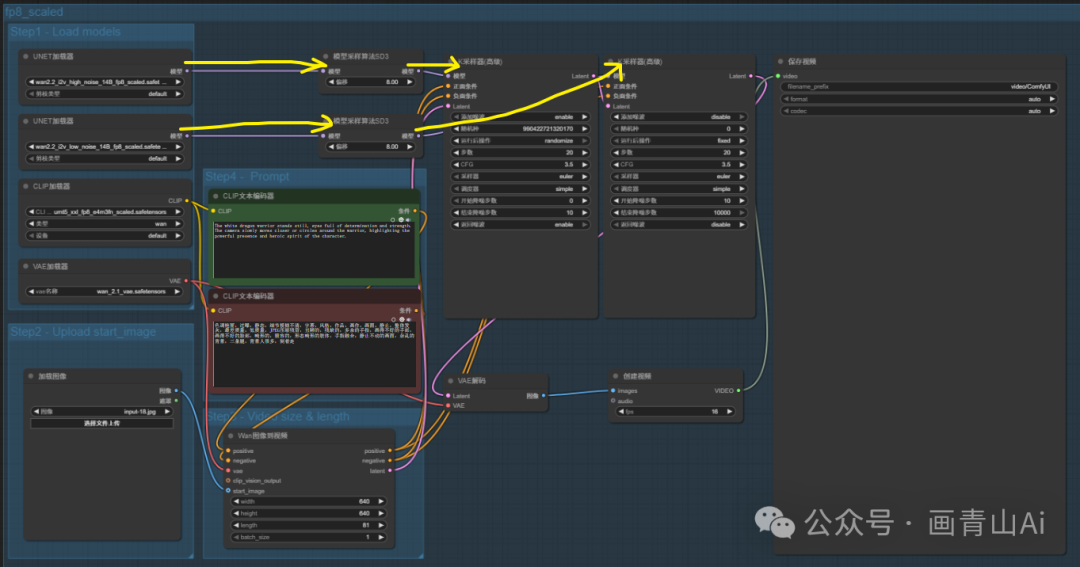Screen dimensions: 1080x567
Task: Toggle 添加噪波 currently set to enable
Action: [x=521, y=117]
